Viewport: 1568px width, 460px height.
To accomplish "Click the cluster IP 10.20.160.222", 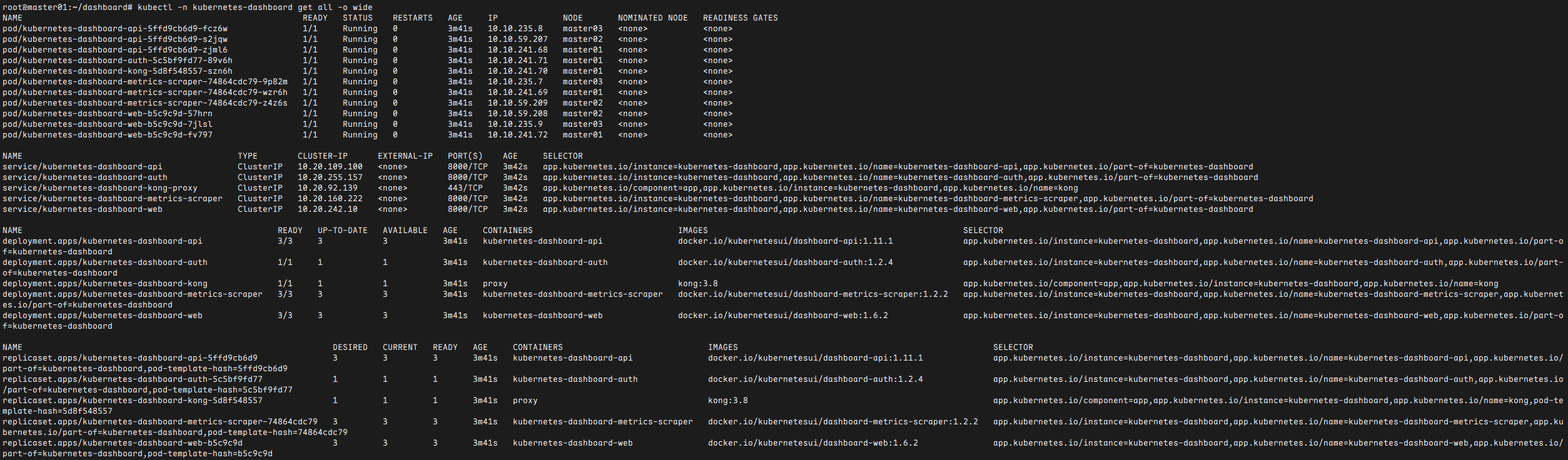I will [x=330, y=199].
